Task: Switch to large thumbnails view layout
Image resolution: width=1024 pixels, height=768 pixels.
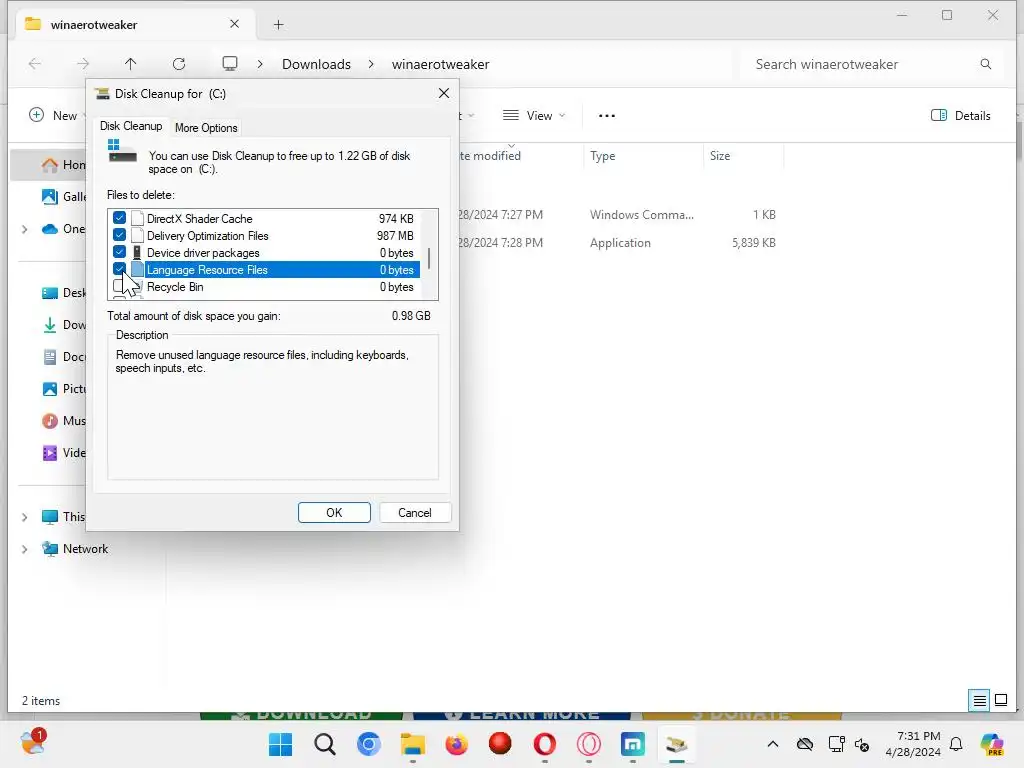Action: [1000, 701]
